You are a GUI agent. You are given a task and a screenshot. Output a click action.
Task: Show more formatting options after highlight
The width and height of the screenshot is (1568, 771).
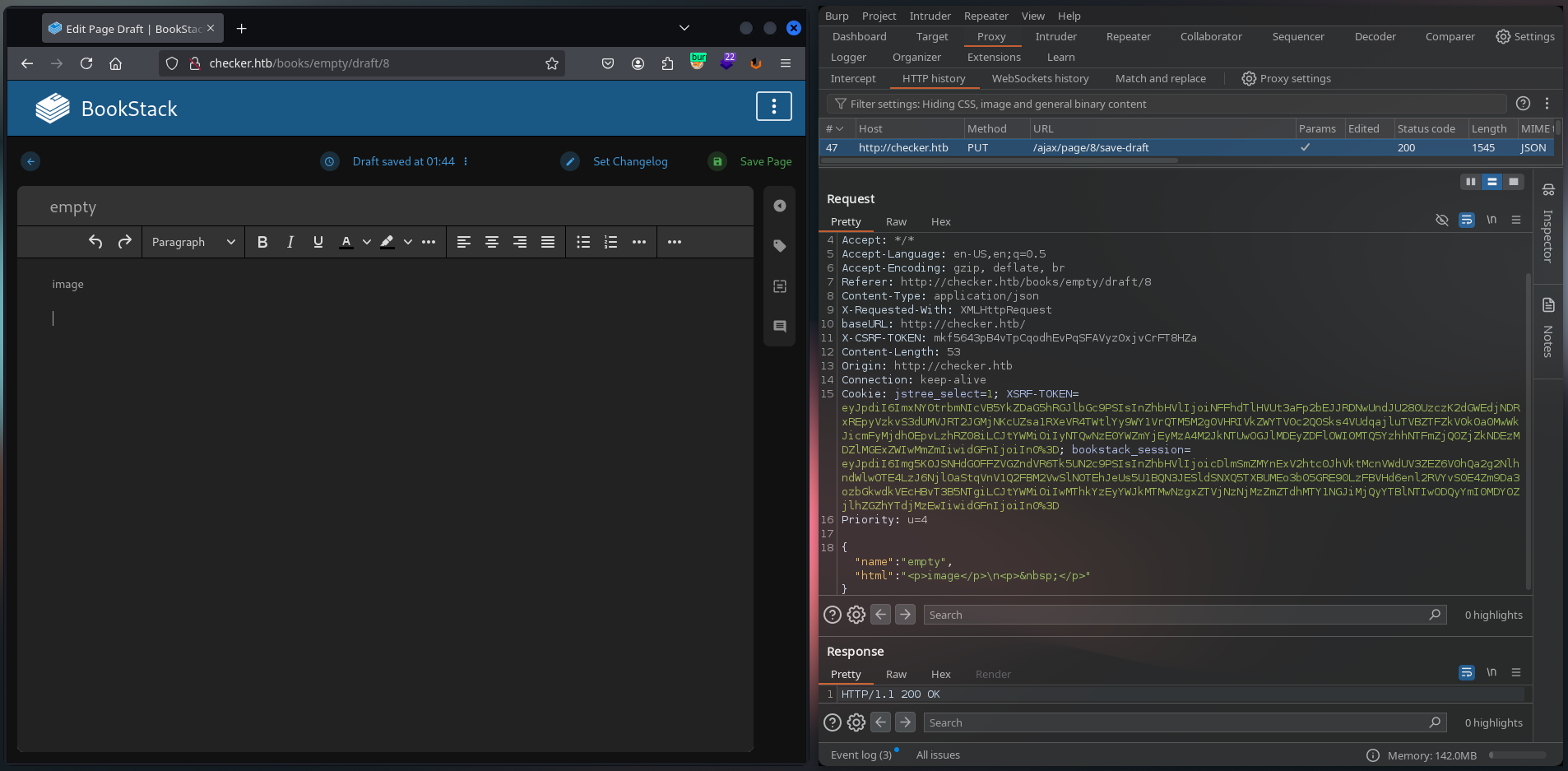click(x=429, y=242)
